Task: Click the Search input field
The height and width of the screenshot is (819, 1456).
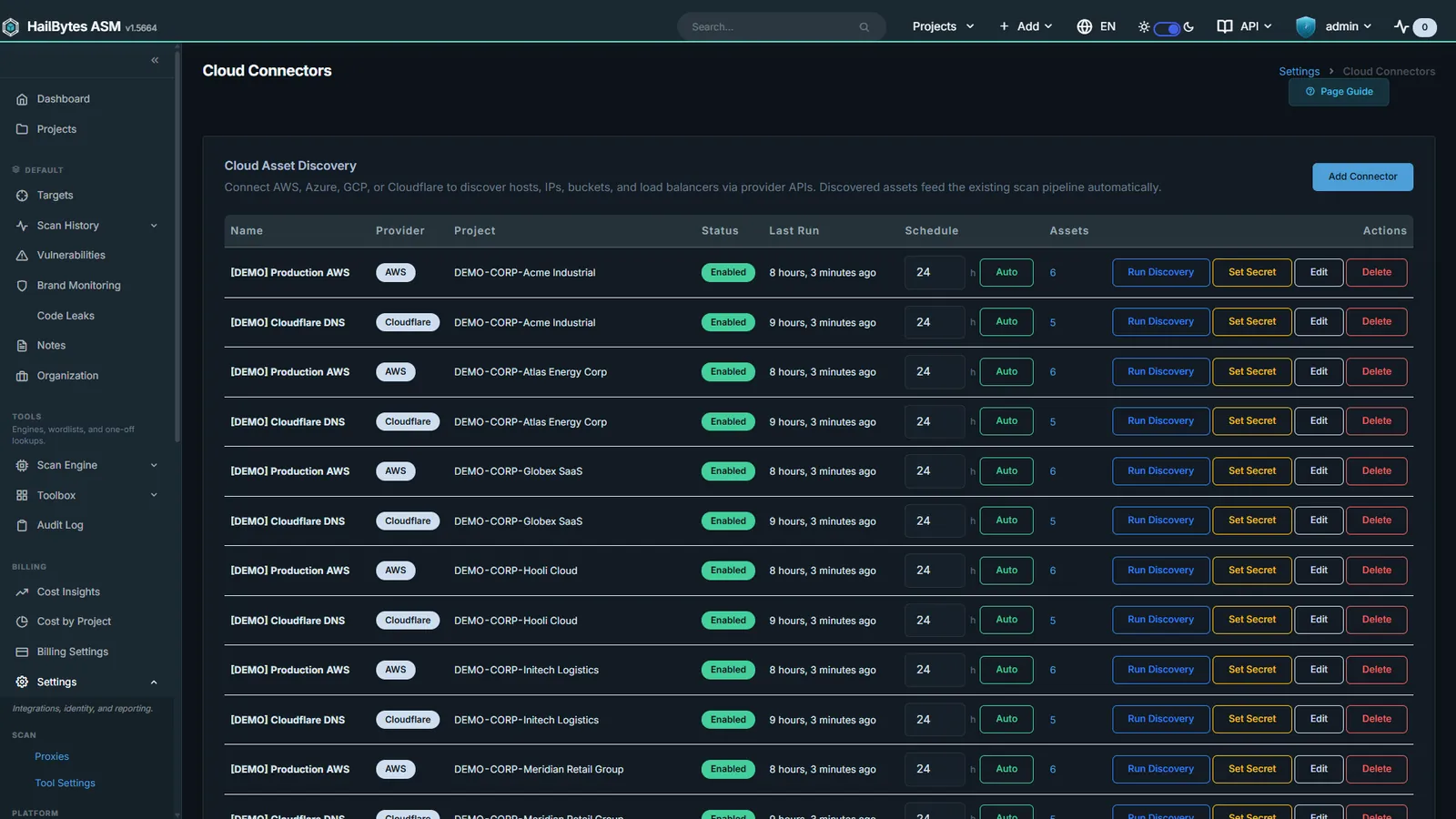Action: point(781,26)
